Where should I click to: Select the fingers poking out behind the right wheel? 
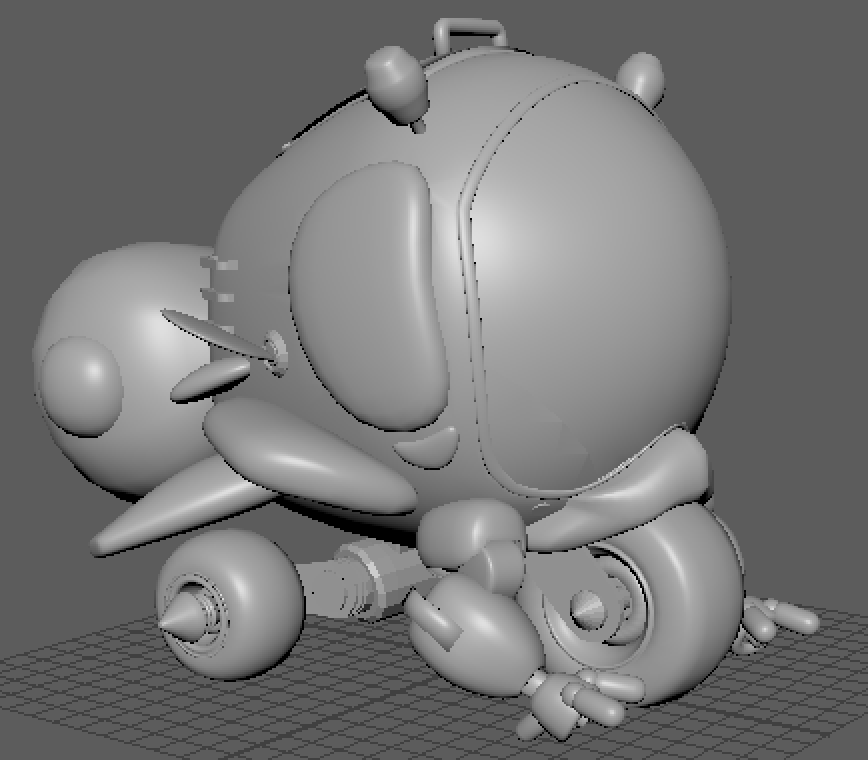[778, 623]
